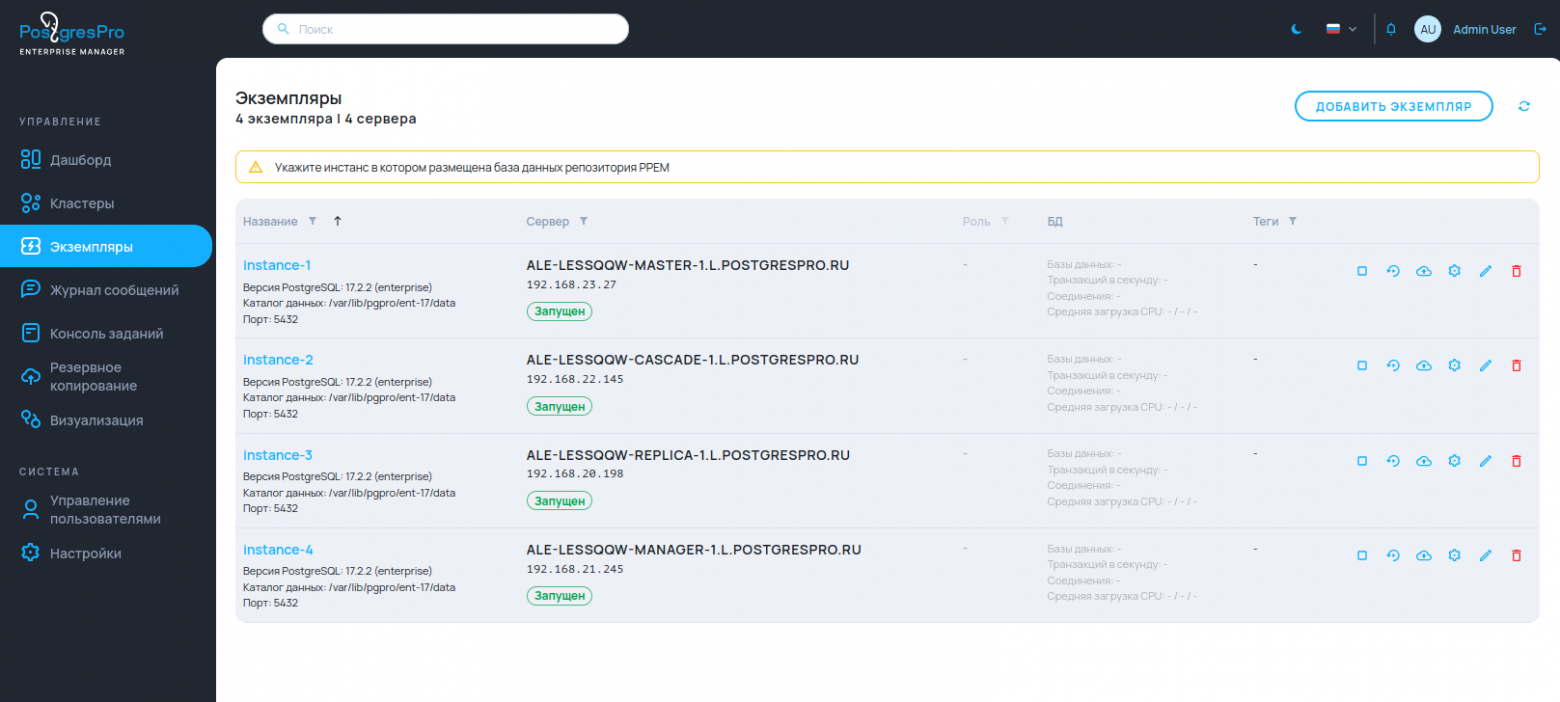Viewport: 1560px width, 702px height.
Task: Click the yellow PPEM repository warning banner
Action: coord(887,167)
